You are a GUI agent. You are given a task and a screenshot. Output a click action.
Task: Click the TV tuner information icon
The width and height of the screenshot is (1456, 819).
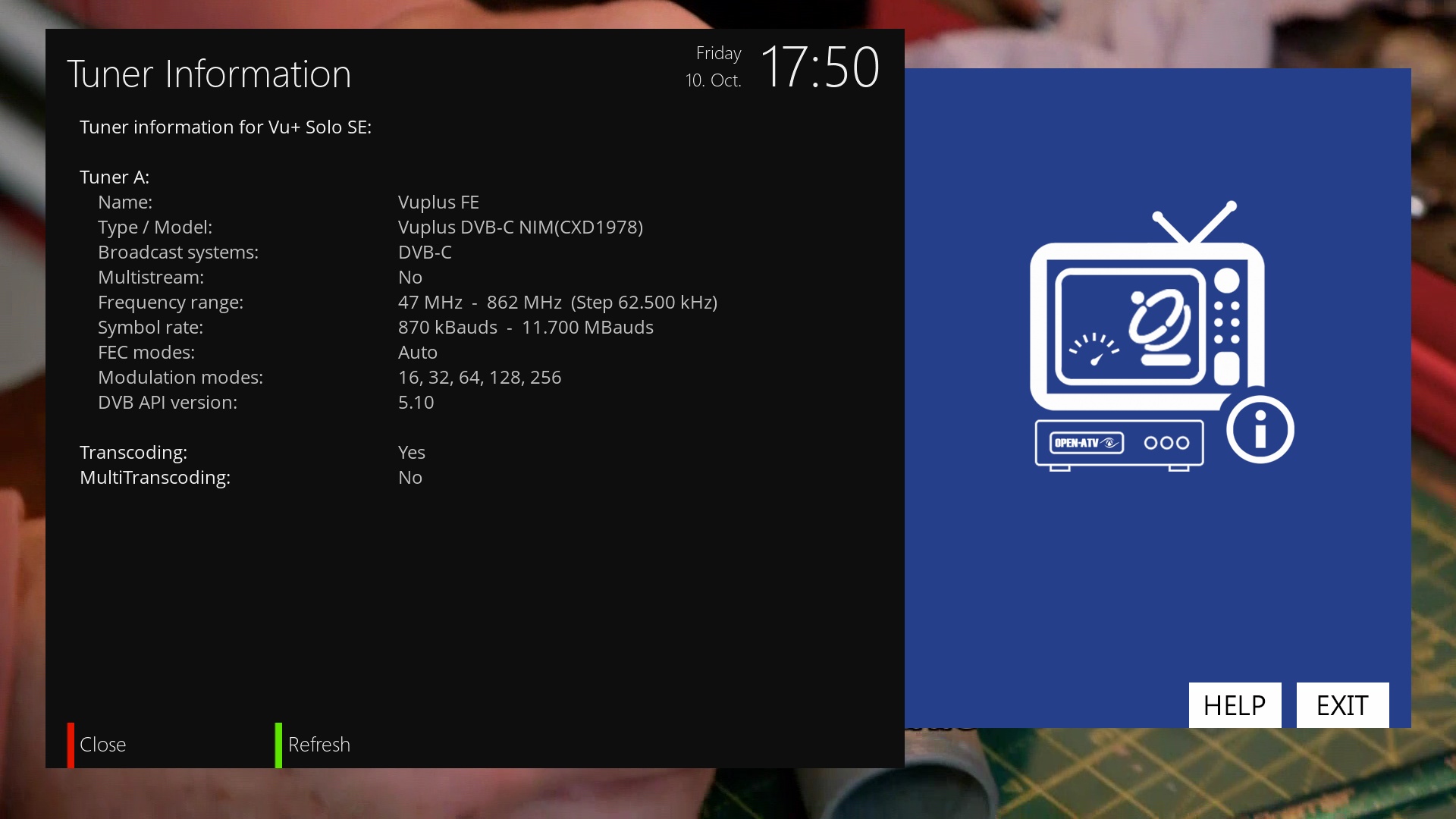(x=1160, y=336)
